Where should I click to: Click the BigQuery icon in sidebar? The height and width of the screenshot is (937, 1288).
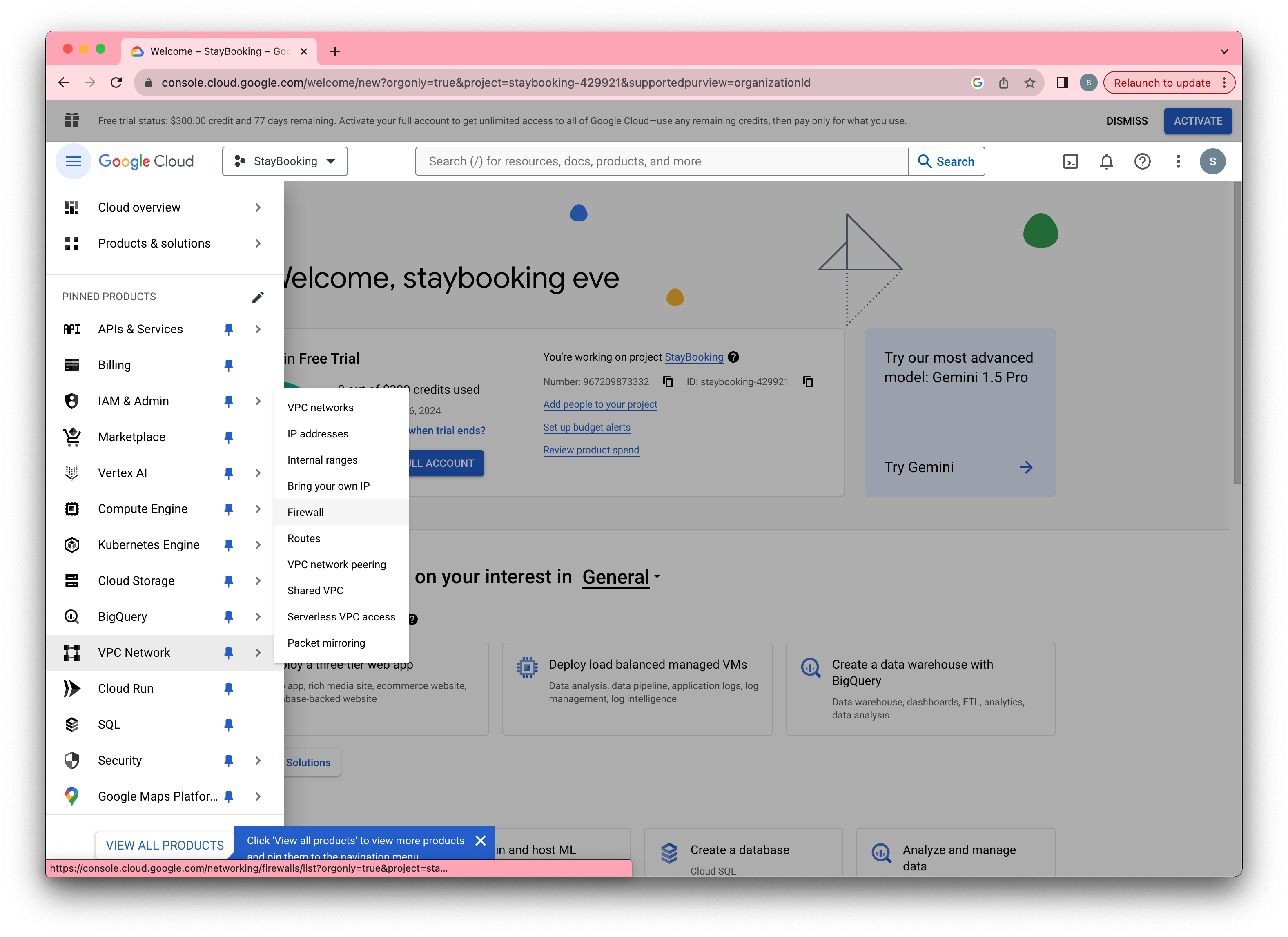[x=72, y=616]
